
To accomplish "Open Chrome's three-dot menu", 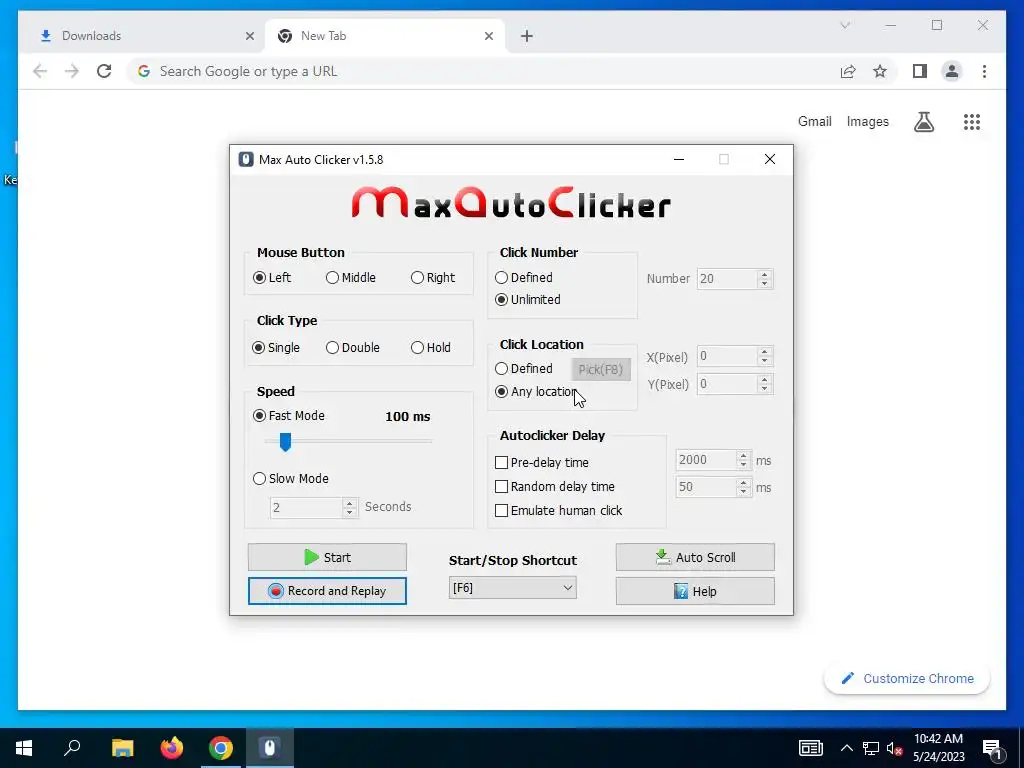I will coord(984,71).
